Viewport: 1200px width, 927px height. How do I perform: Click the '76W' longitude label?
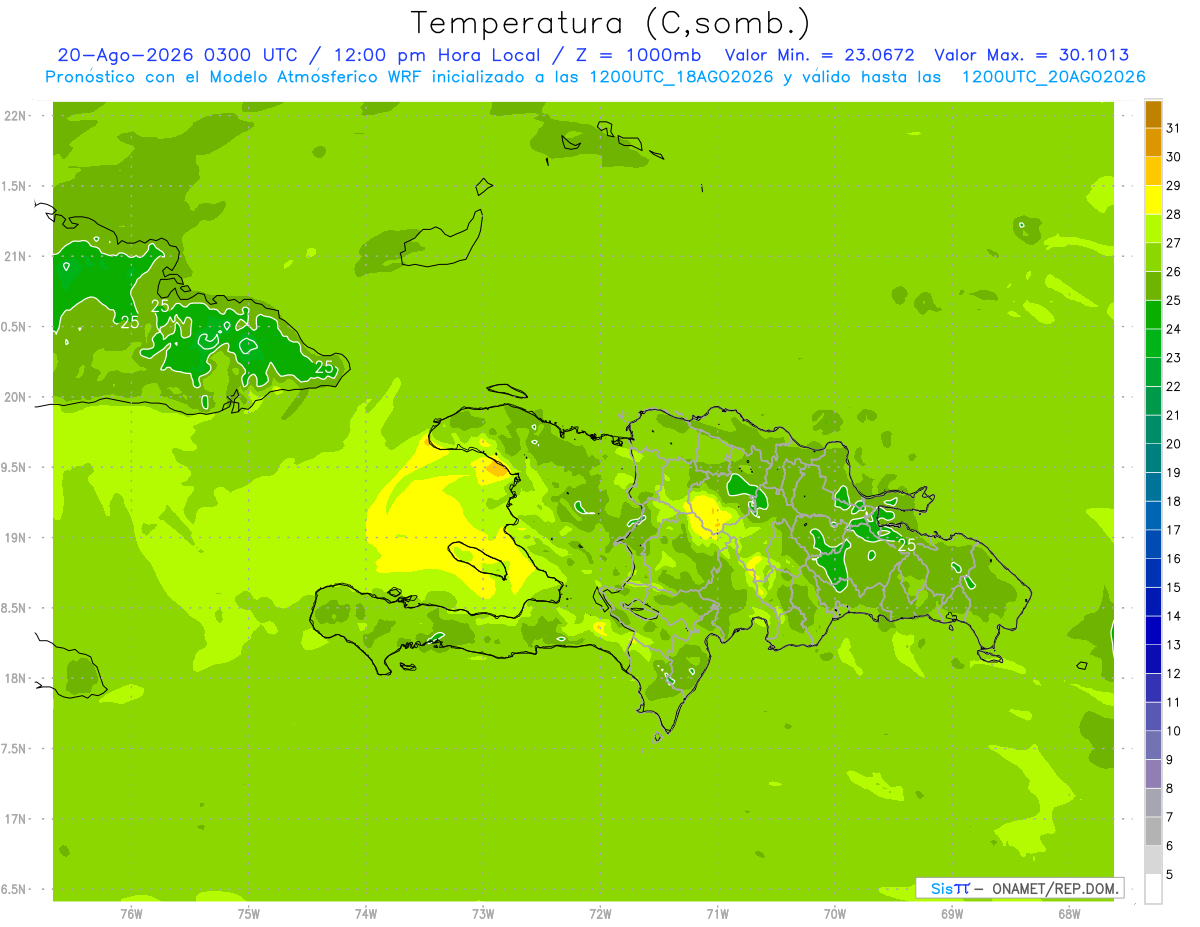[x=131, y=913]
